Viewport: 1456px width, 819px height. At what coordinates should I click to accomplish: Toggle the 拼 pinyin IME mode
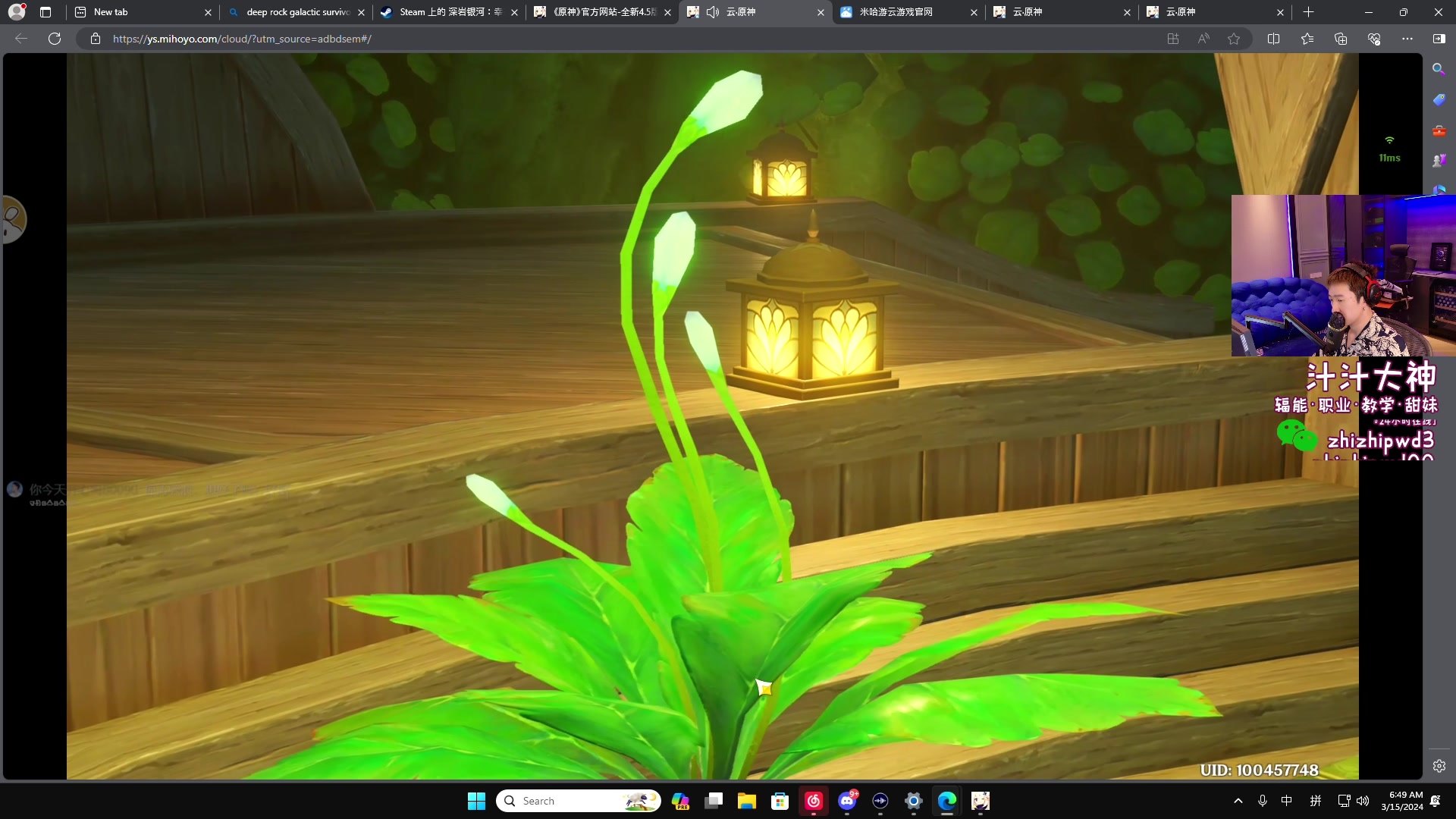1316,801
